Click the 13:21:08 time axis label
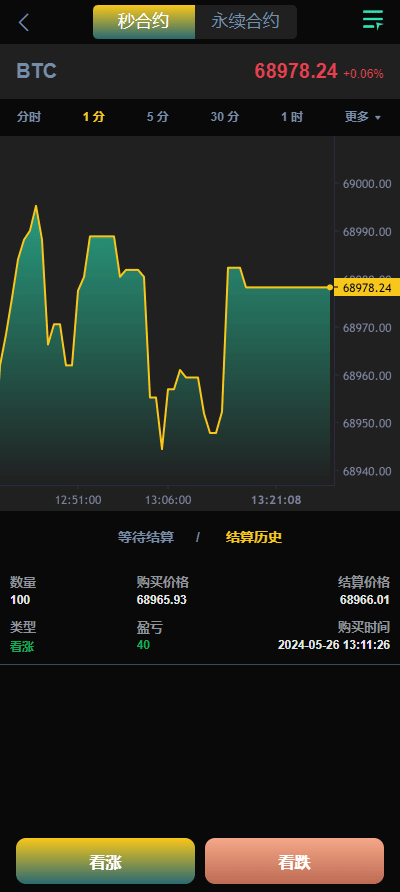Viewport: 400px width, 892px height. point(276,500)
